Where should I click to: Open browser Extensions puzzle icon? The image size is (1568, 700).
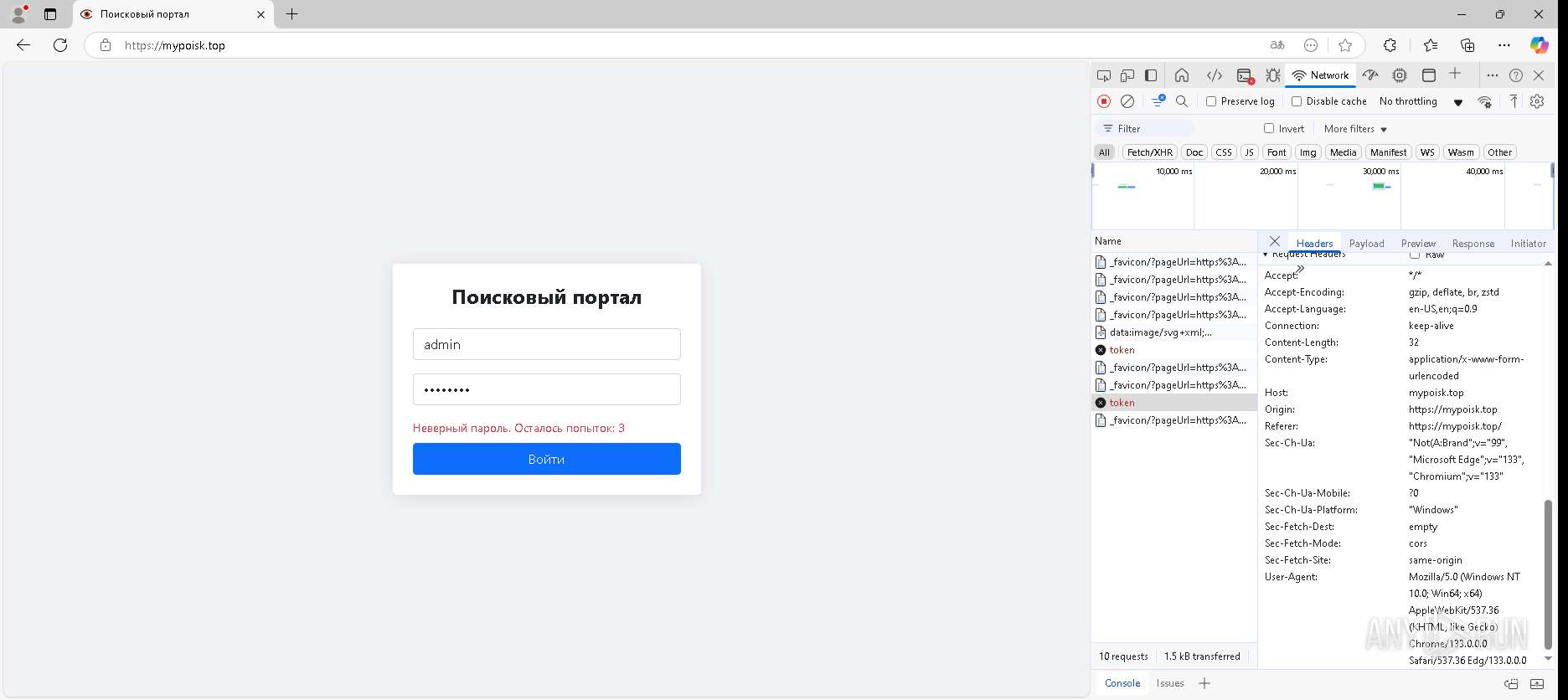[1390, 45]
